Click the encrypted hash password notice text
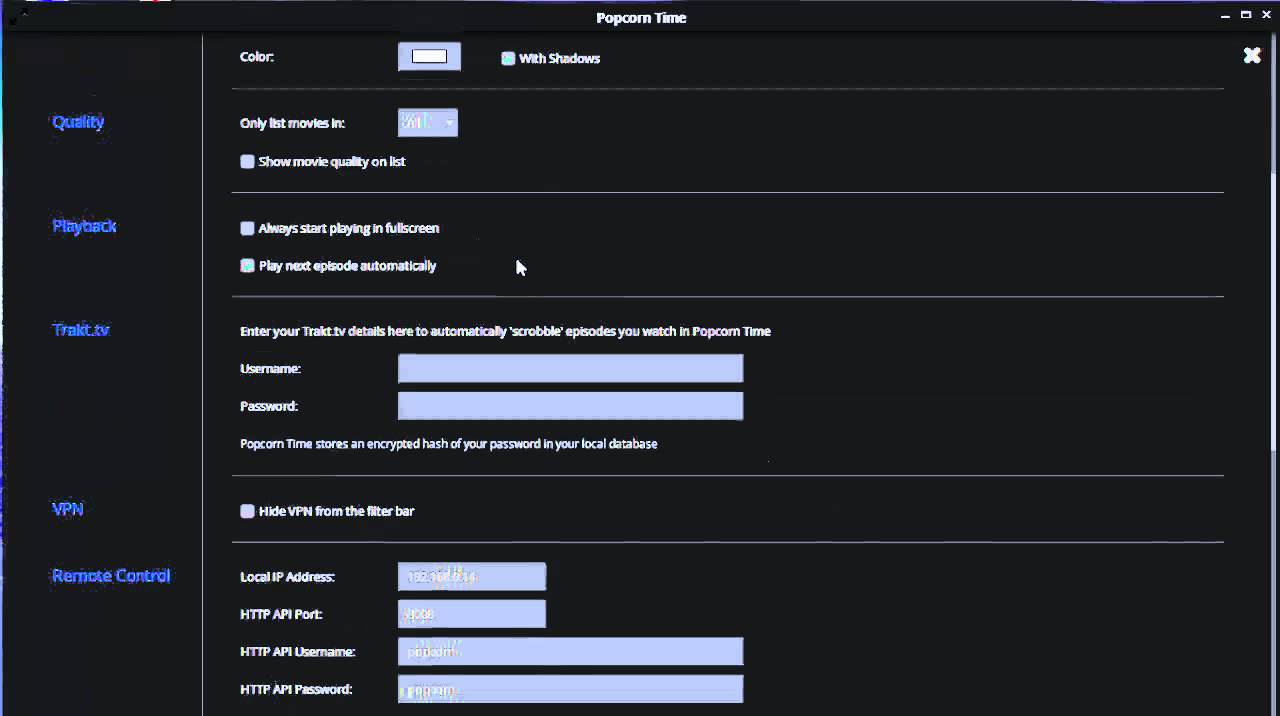Viewport: 1280px width, 716px height. (x=449, y=444)
